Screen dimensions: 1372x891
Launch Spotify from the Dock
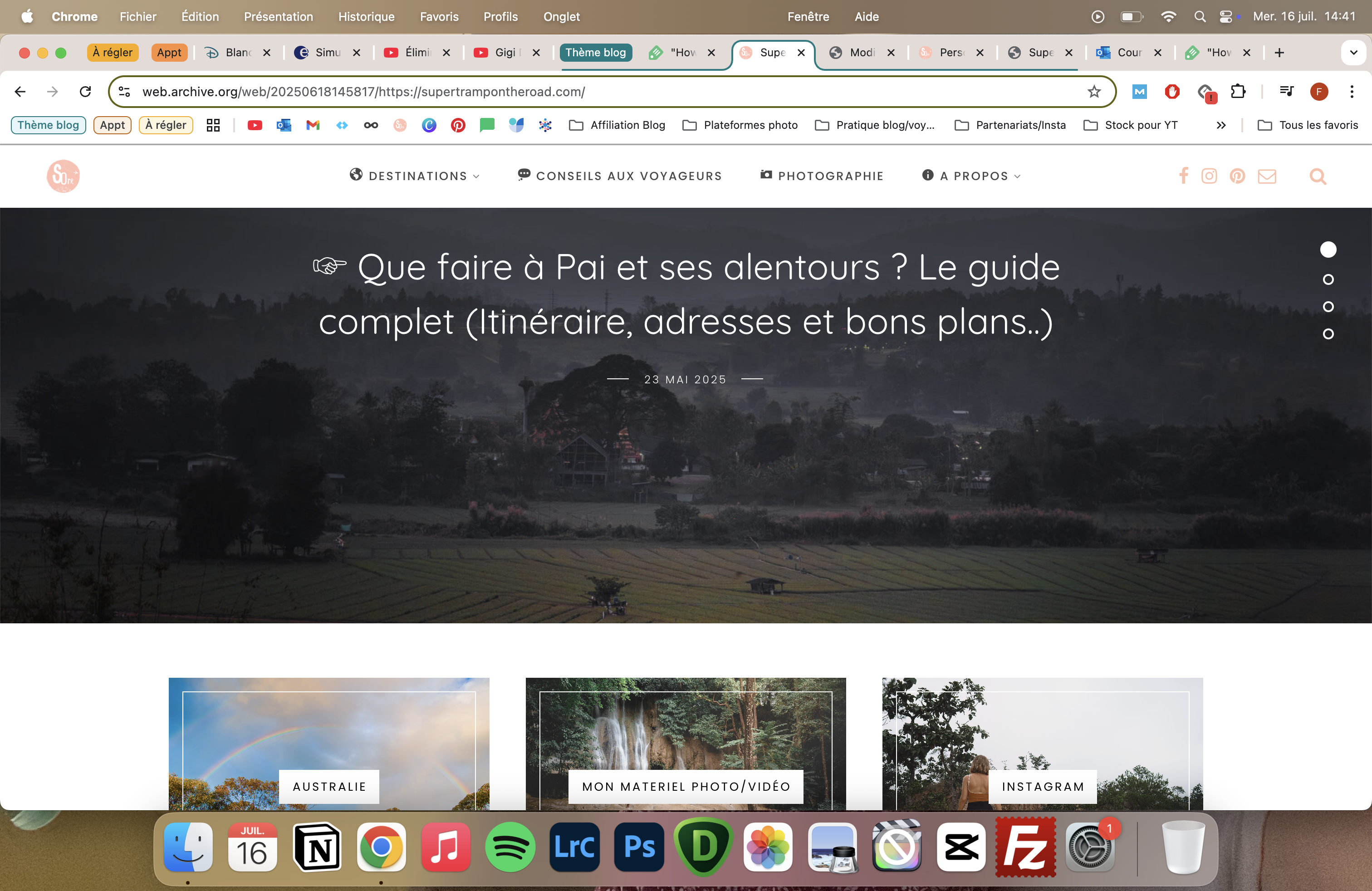(510, 847)
